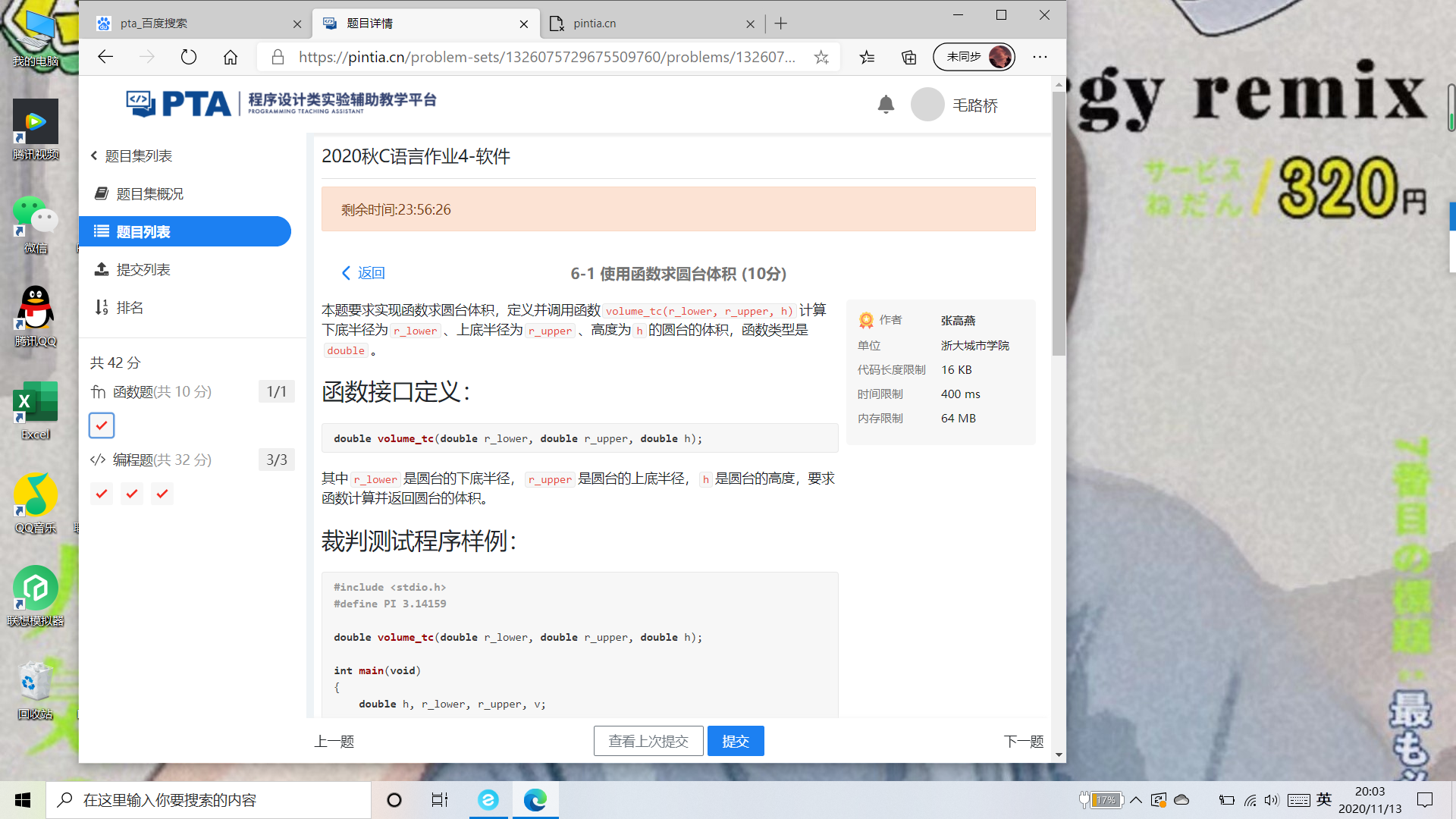Image resolution: width=1456 pixels, height=819 pixels.
Task: Open the favorites list icon
Action: [867, 57]
